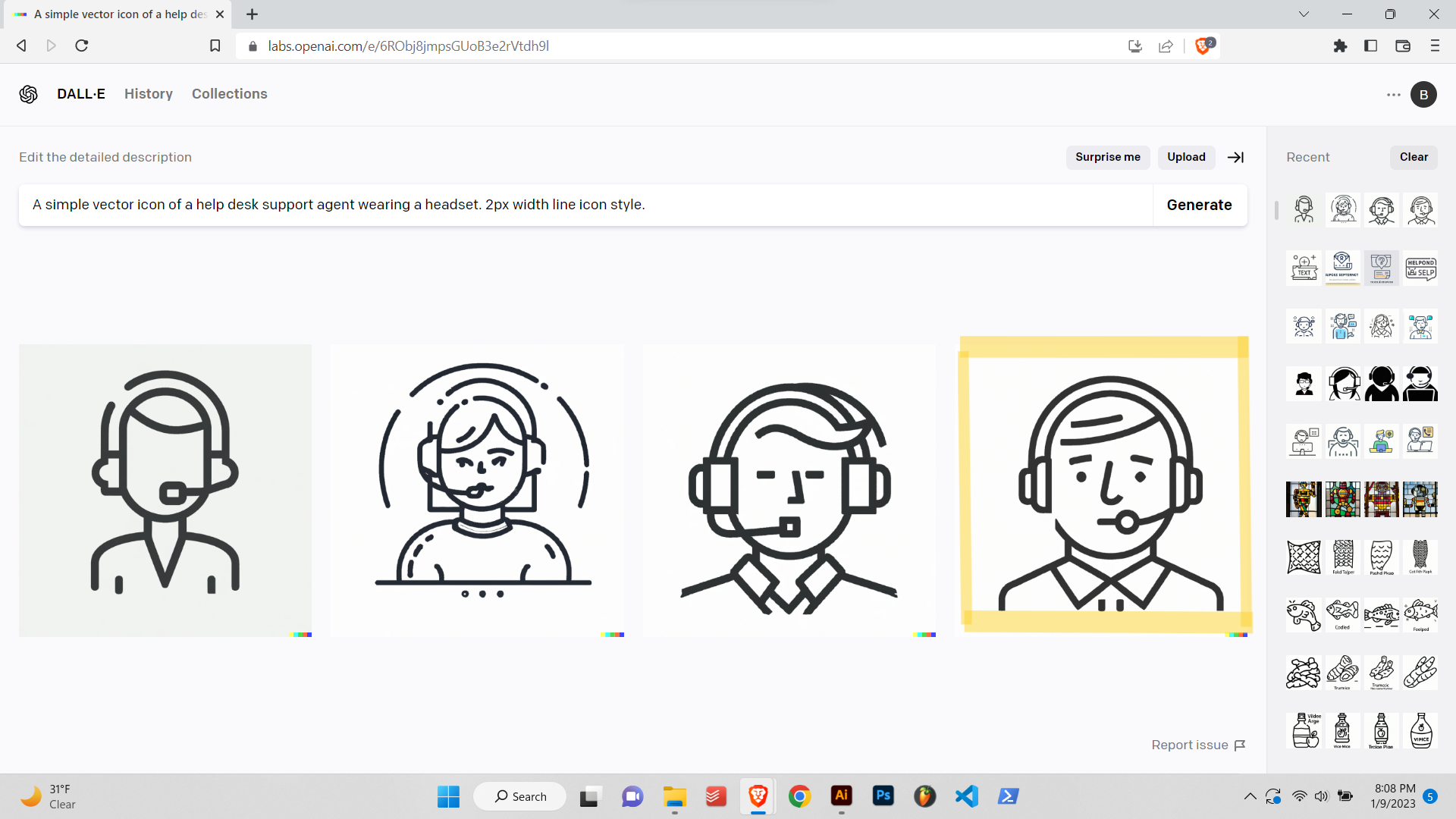Toggle the browser sidebar panel icon
Viewport: 1456px width, 819px height.
coord(1370,46)
